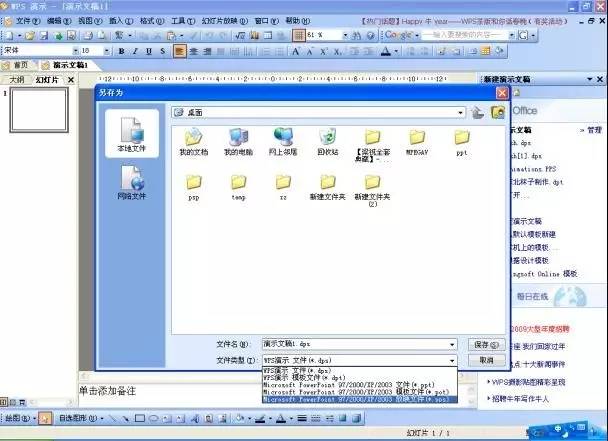608x441 pixels.
Task: Click the font color A swatch
Action: [386, 51]
